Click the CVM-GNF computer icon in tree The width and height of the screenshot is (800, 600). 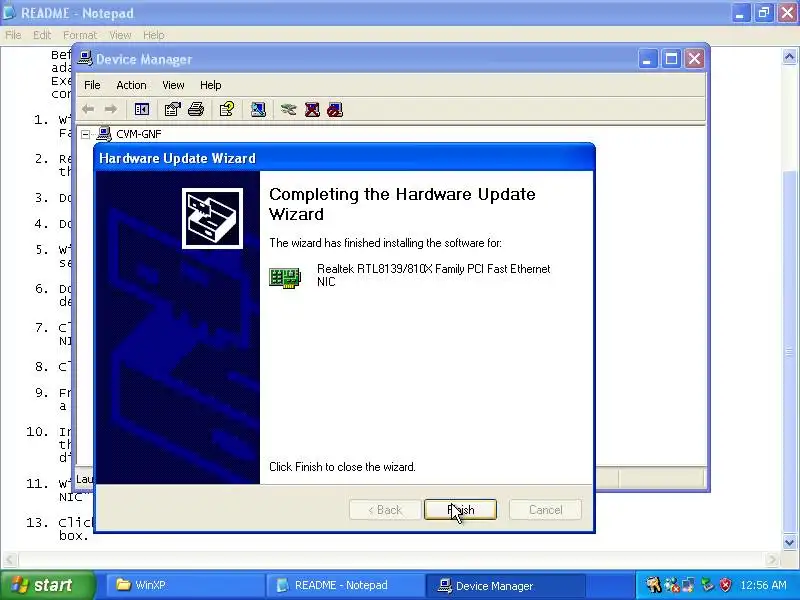[104, 134]
